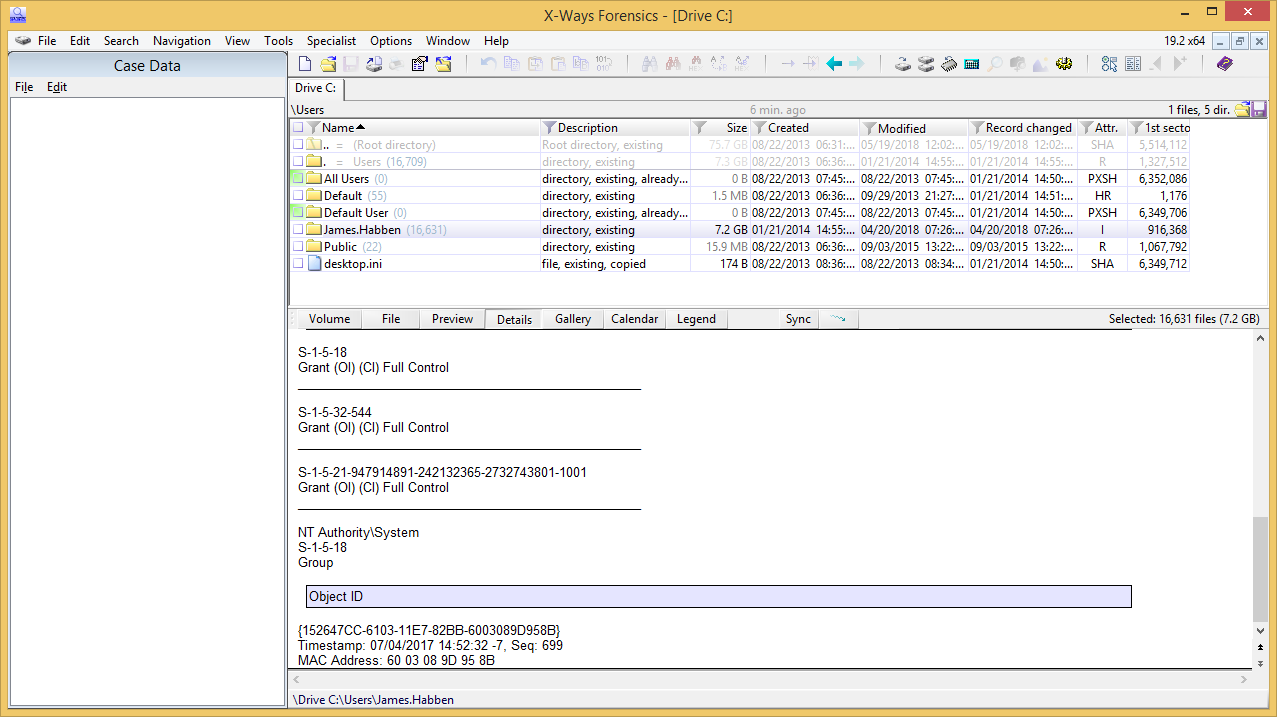Screen dimensions: 1277x717
Task: Click the details pane horizontal scroll right arrow
Action: coord(1244,679)
